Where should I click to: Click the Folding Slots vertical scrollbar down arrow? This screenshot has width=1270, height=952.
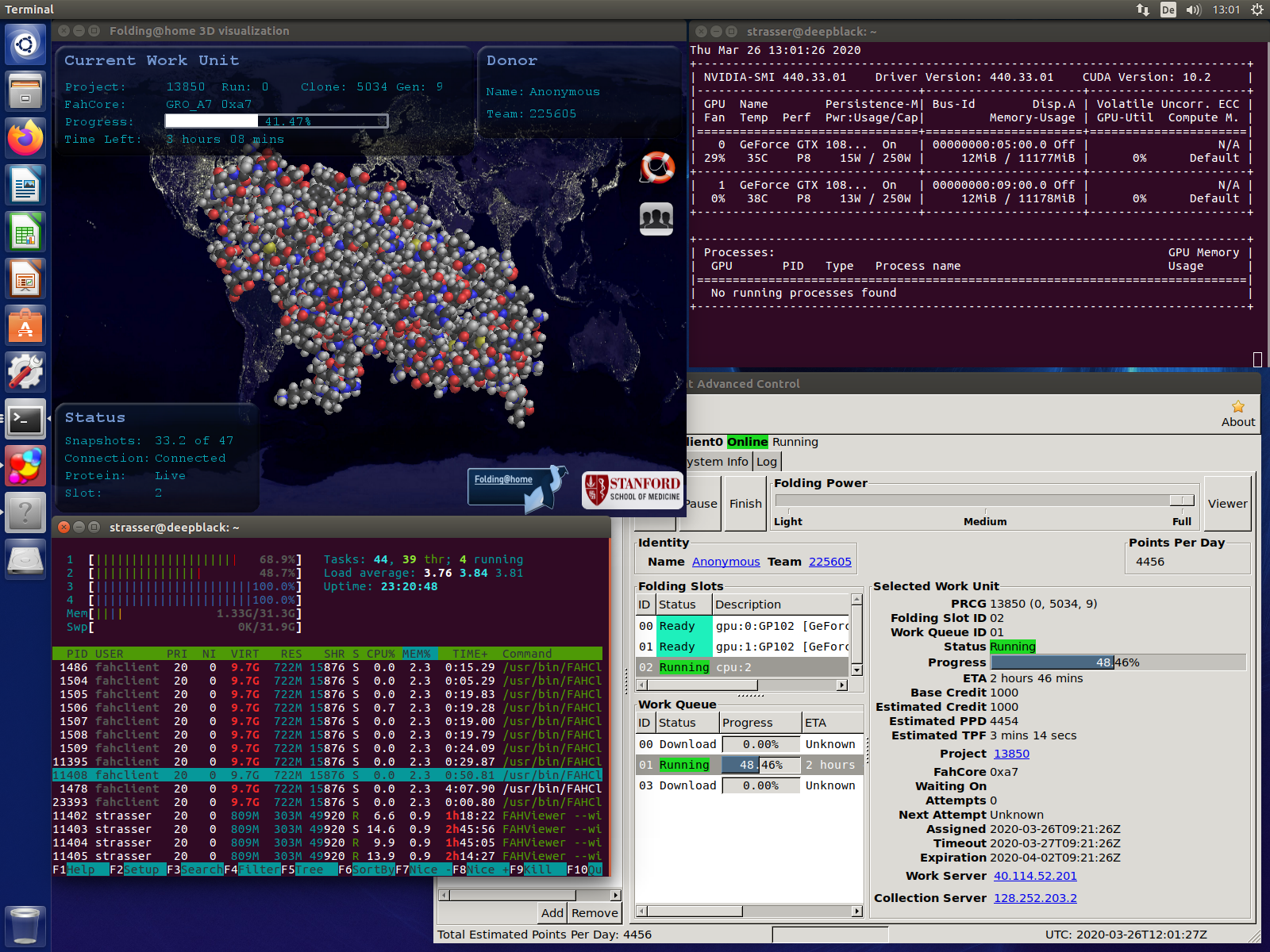coord(856,670)
